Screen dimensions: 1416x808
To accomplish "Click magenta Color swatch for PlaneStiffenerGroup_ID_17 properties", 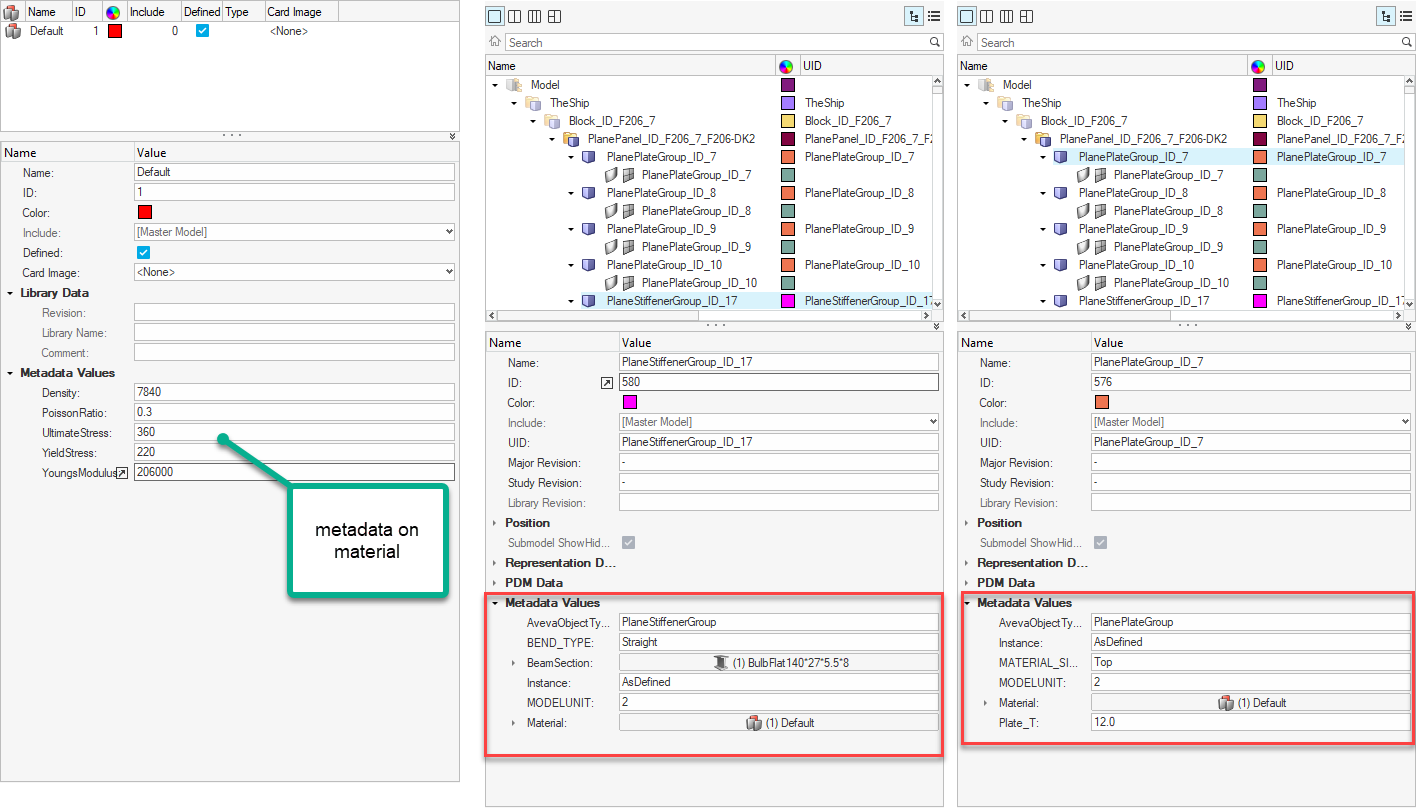I will point(630,402).
